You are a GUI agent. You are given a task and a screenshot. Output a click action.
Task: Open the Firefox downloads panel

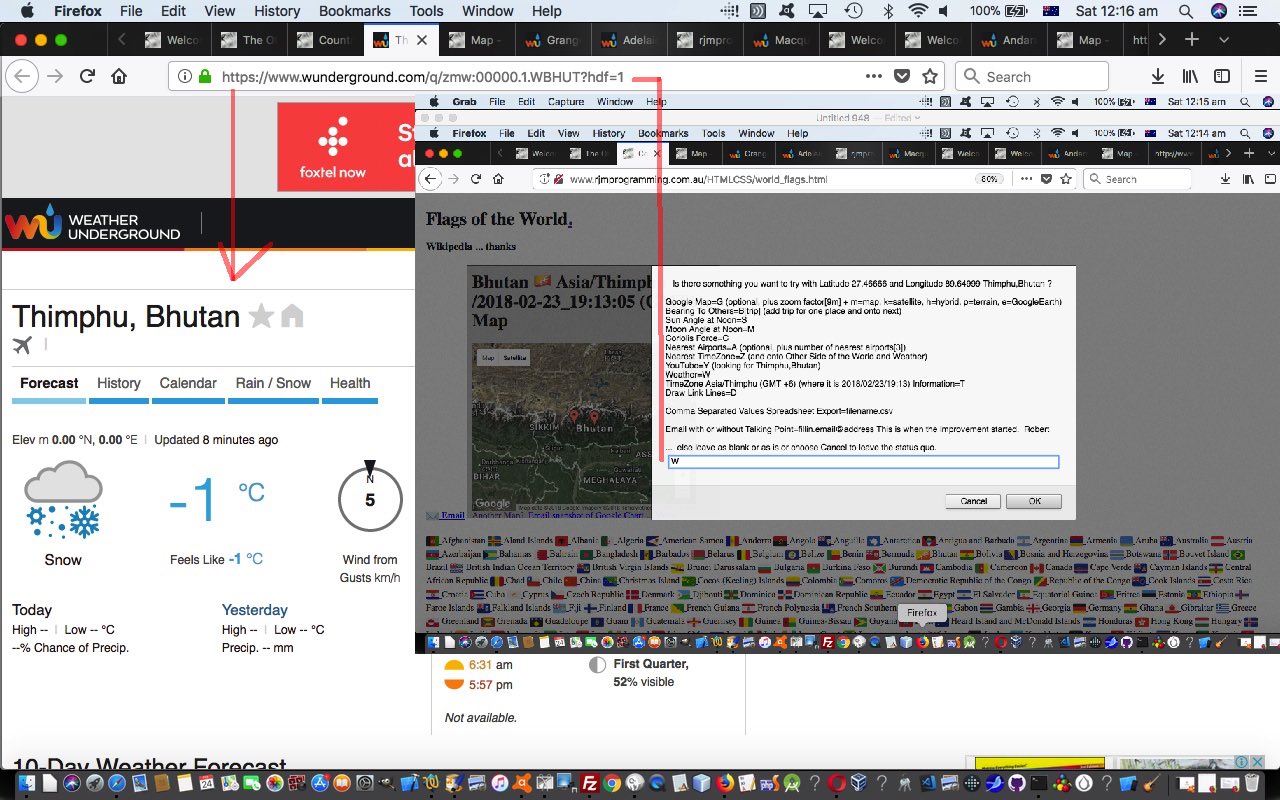click(1157, 76)
